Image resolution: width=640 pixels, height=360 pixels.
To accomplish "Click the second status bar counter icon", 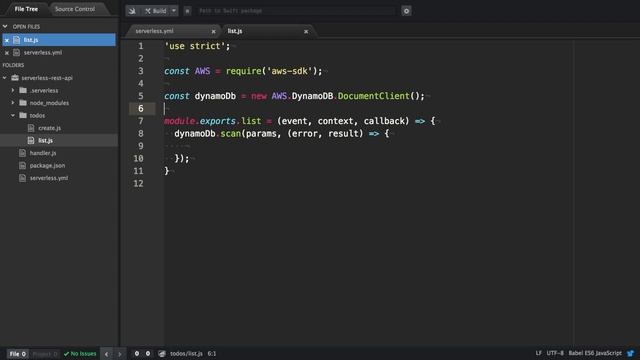I will tap(148, 353).
